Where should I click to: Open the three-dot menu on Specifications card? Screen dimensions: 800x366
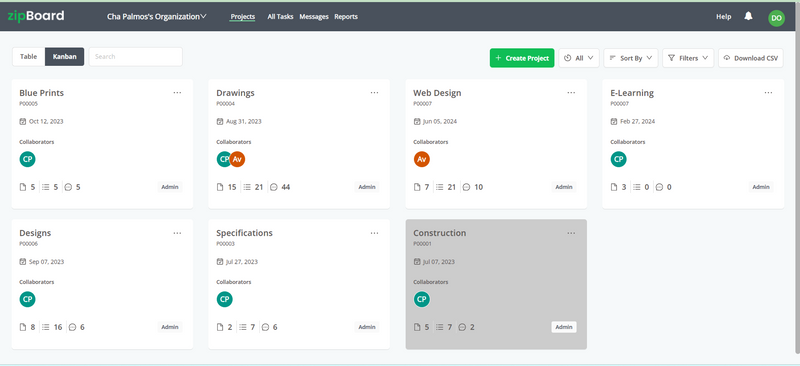pos(374,233)
